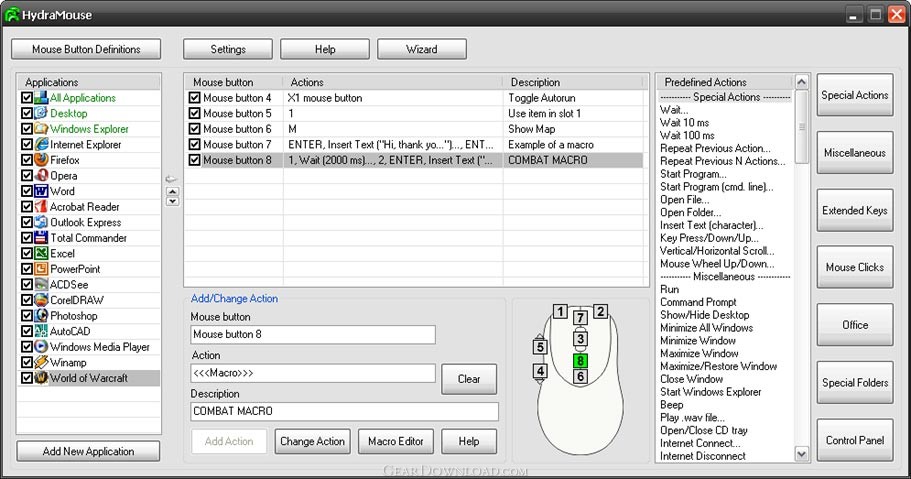Select button 7 on mouse diagram
This screenshot has height=479, width=911.
pyautogui.click(x=580, y=317)
